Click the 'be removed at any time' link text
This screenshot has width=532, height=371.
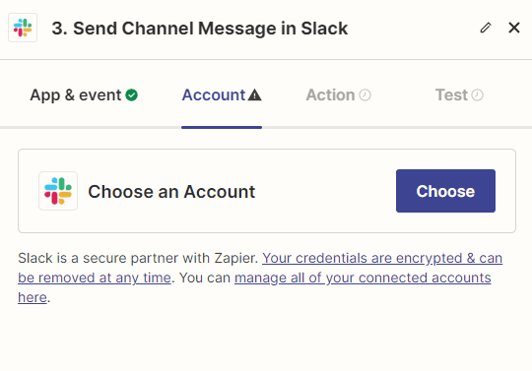click(94, 278)
